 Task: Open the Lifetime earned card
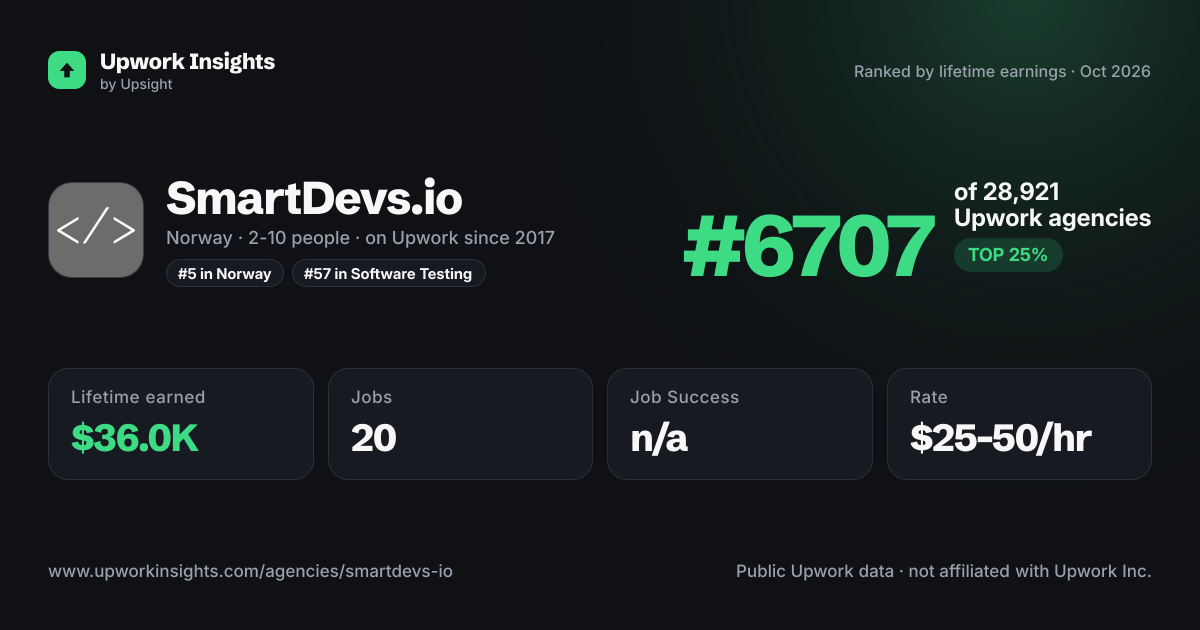(x=181, y=424)
